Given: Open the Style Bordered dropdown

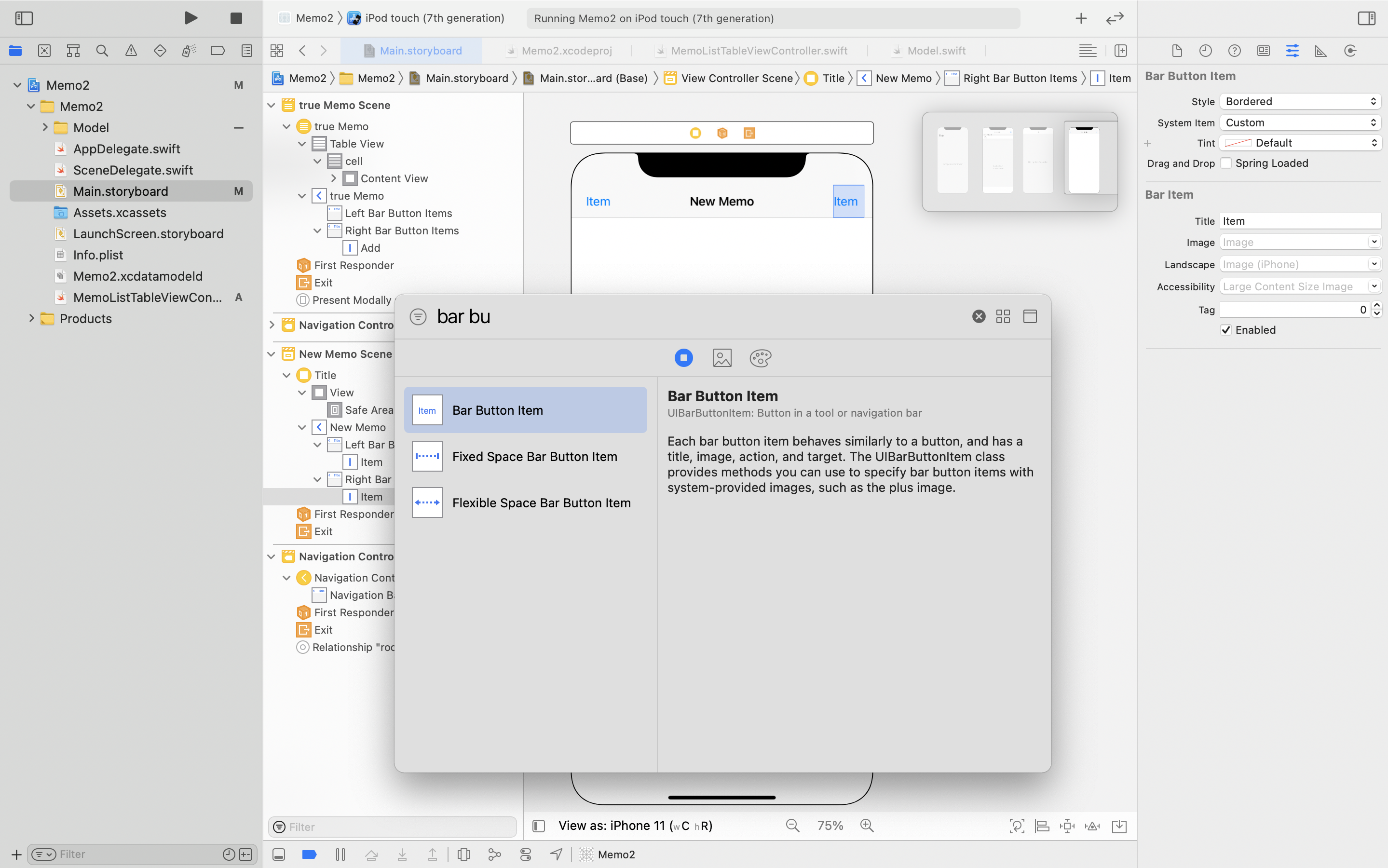Looking at the screenshot, I should [1300, 101].
